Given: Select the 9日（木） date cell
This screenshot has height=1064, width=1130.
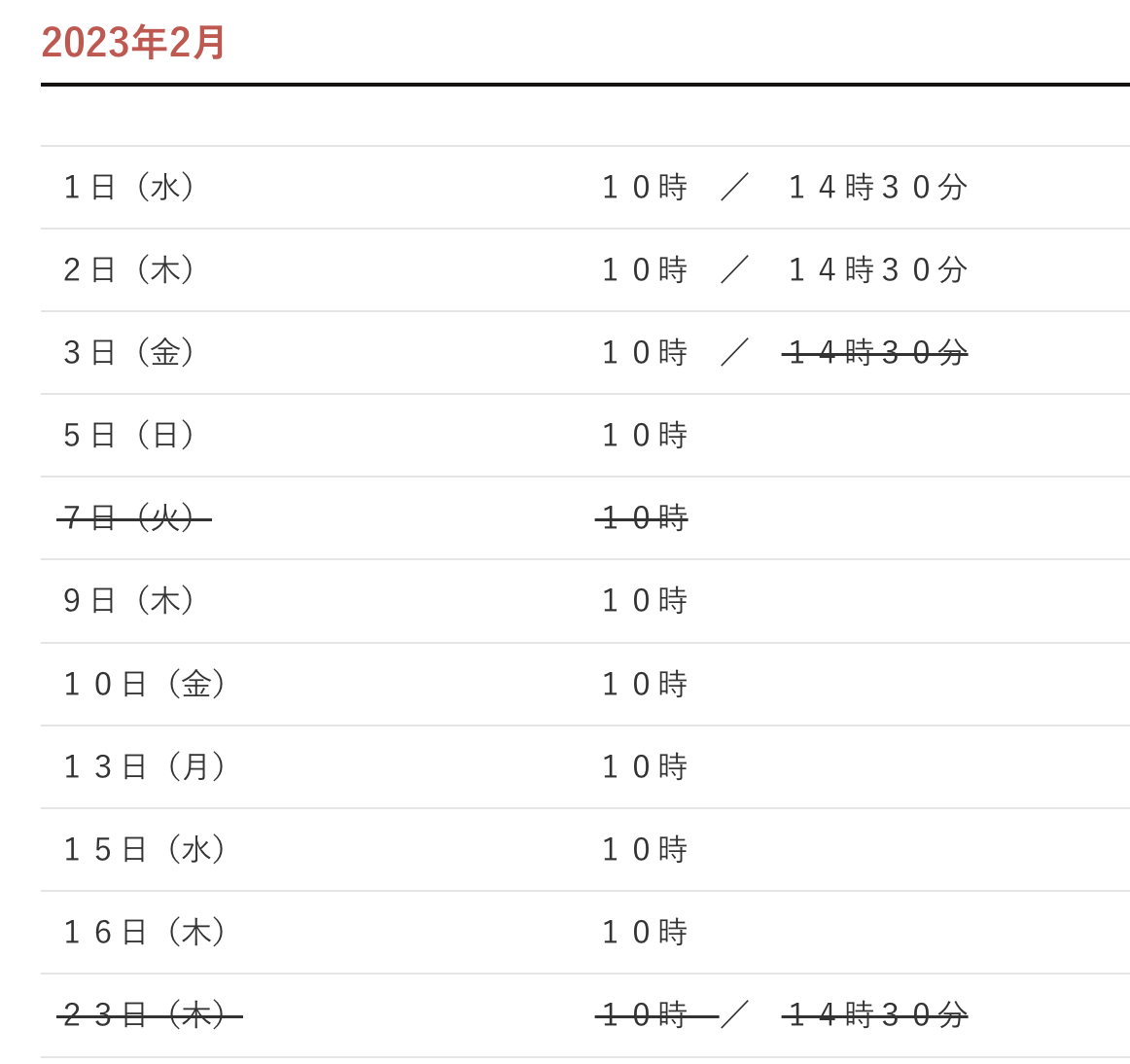Looking at the screenshot, I should tap(130, 601).
